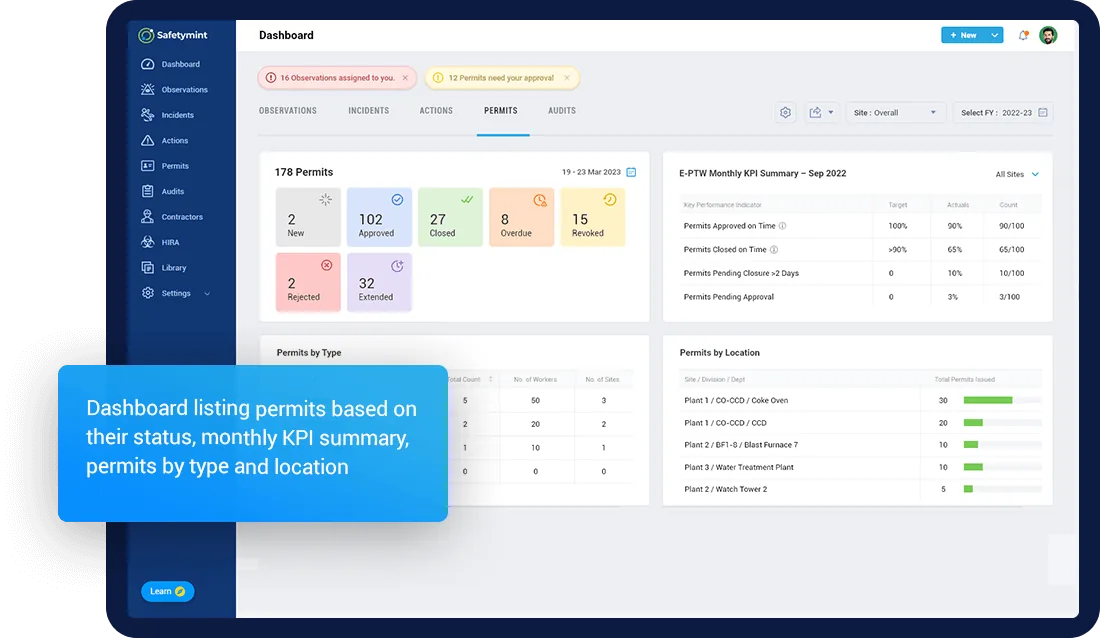Image resolution: width=1100 pixels, height=638 pixels.
Task: Click the export share icon
Action: [815, 112]
